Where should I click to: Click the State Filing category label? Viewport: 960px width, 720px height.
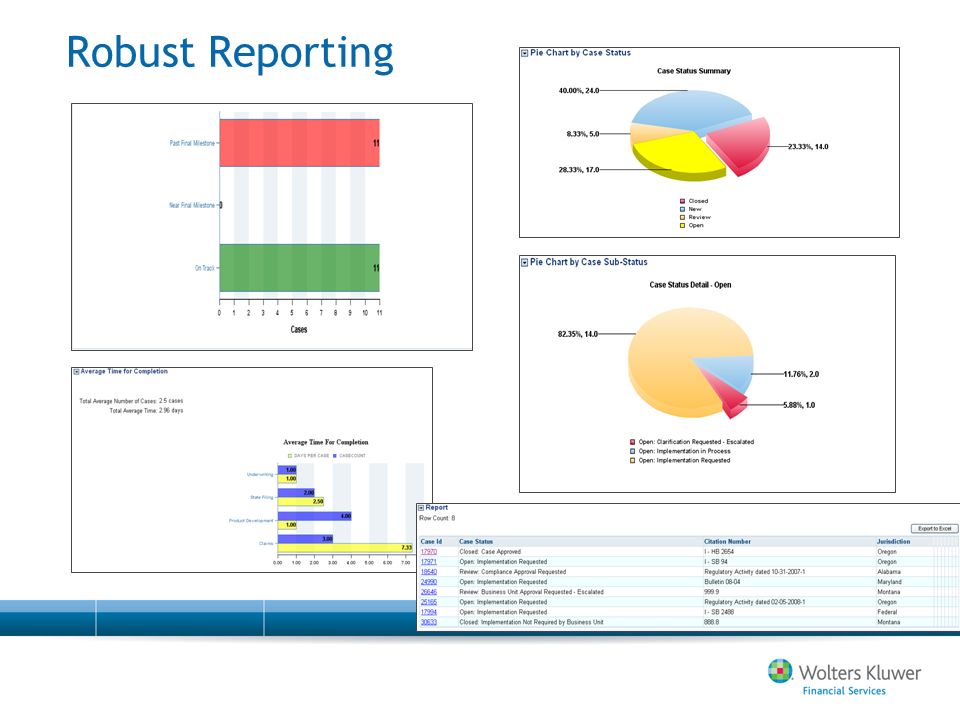(261, 497)
